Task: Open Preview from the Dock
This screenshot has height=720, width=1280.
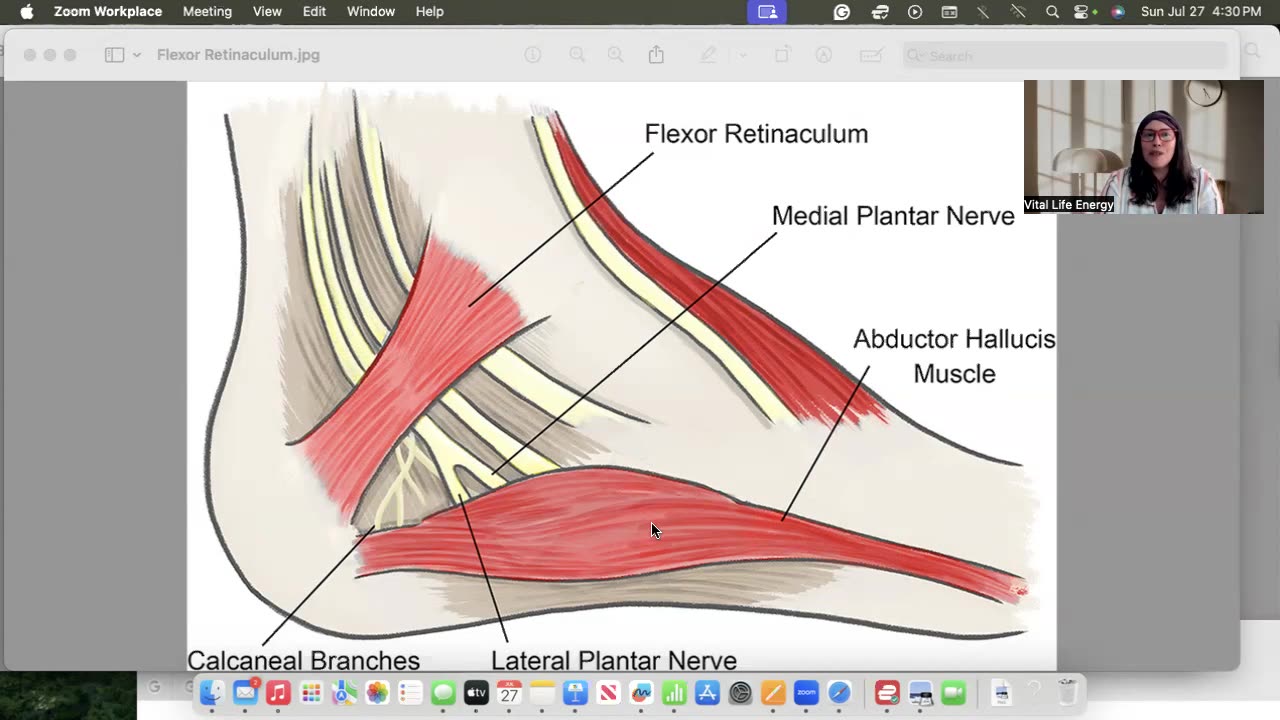Action: click(x=920, y=692)
